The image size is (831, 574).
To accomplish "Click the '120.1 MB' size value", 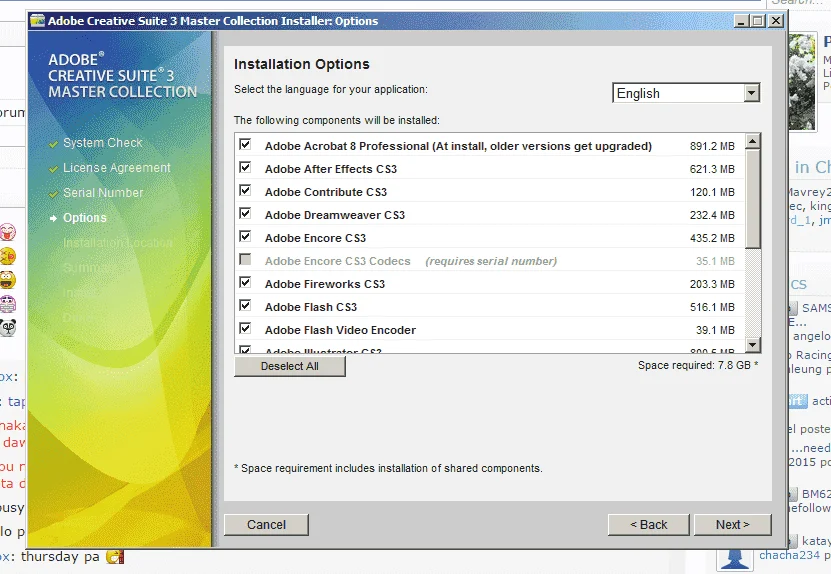I will pos(712,192).
